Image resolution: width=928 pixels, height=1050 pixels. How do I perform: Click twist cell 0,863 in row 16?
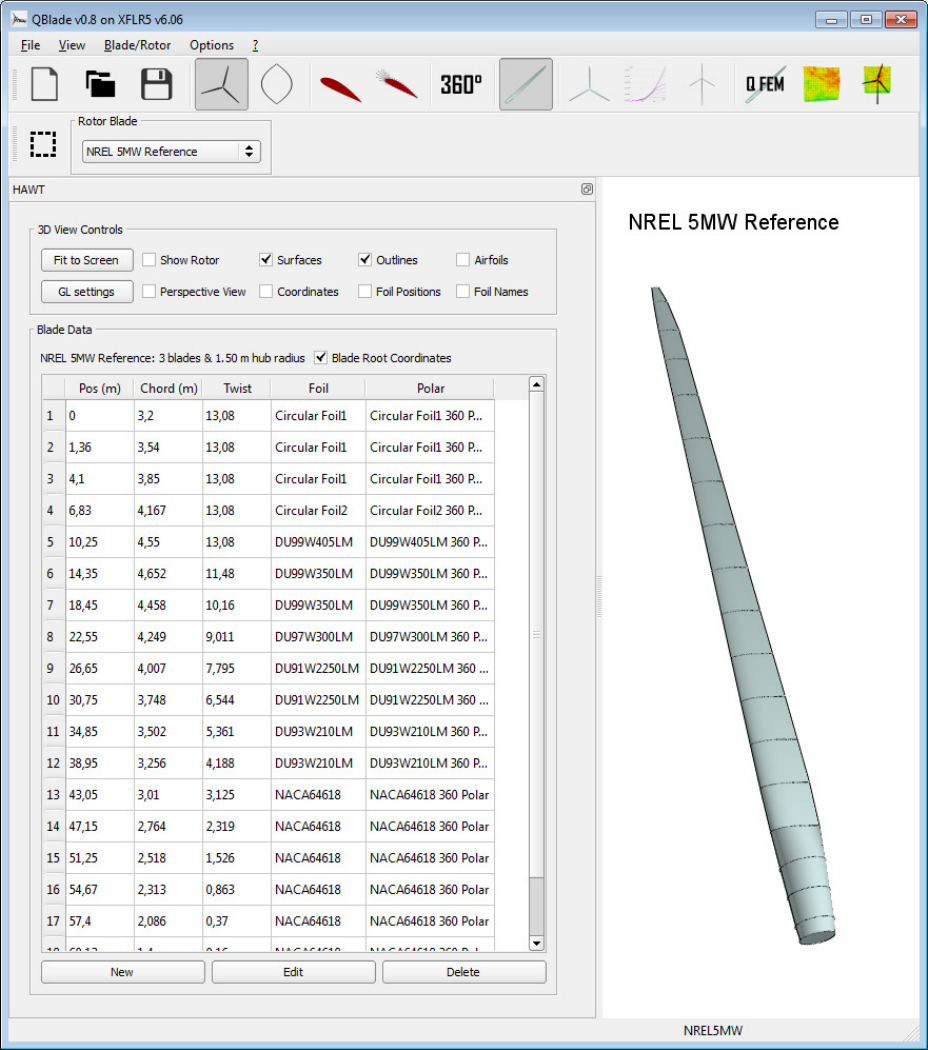[236, 889]
